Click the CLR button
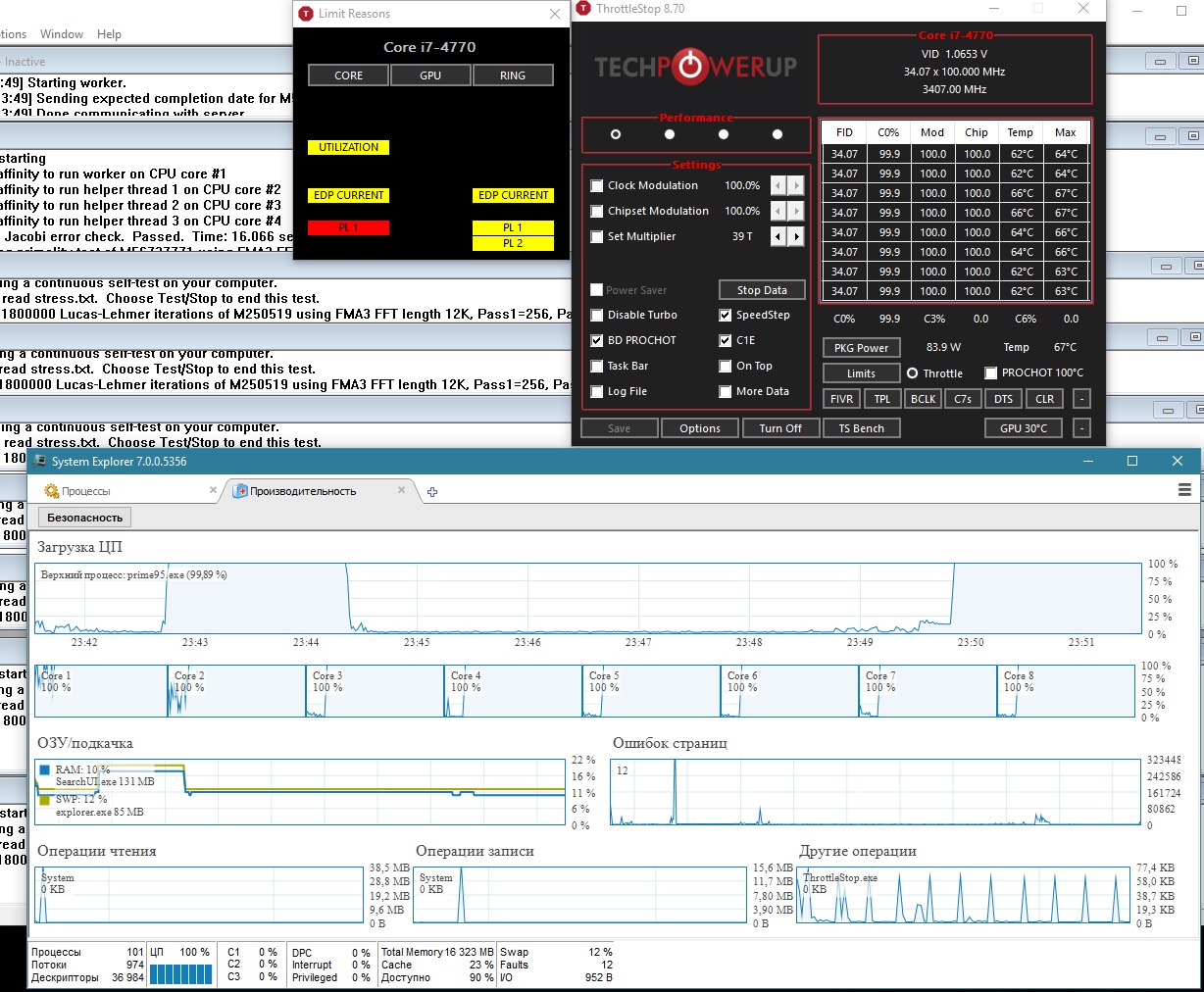This screenshot has height=992, width=1204. 1045,399
